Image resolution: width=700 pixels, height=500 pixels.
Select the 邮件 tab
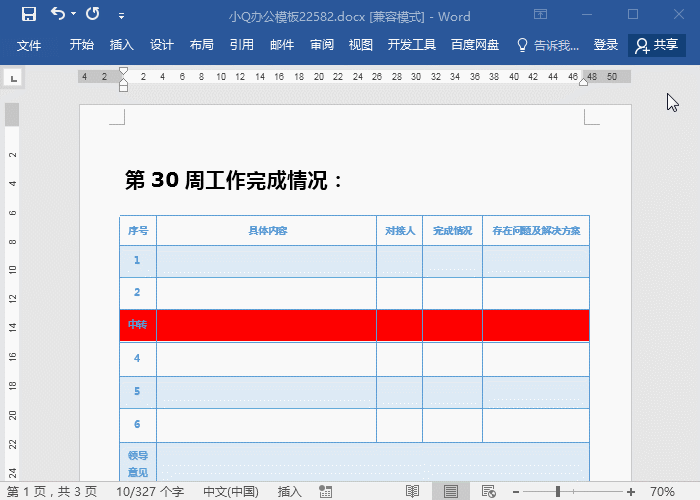tap(282, 45)
